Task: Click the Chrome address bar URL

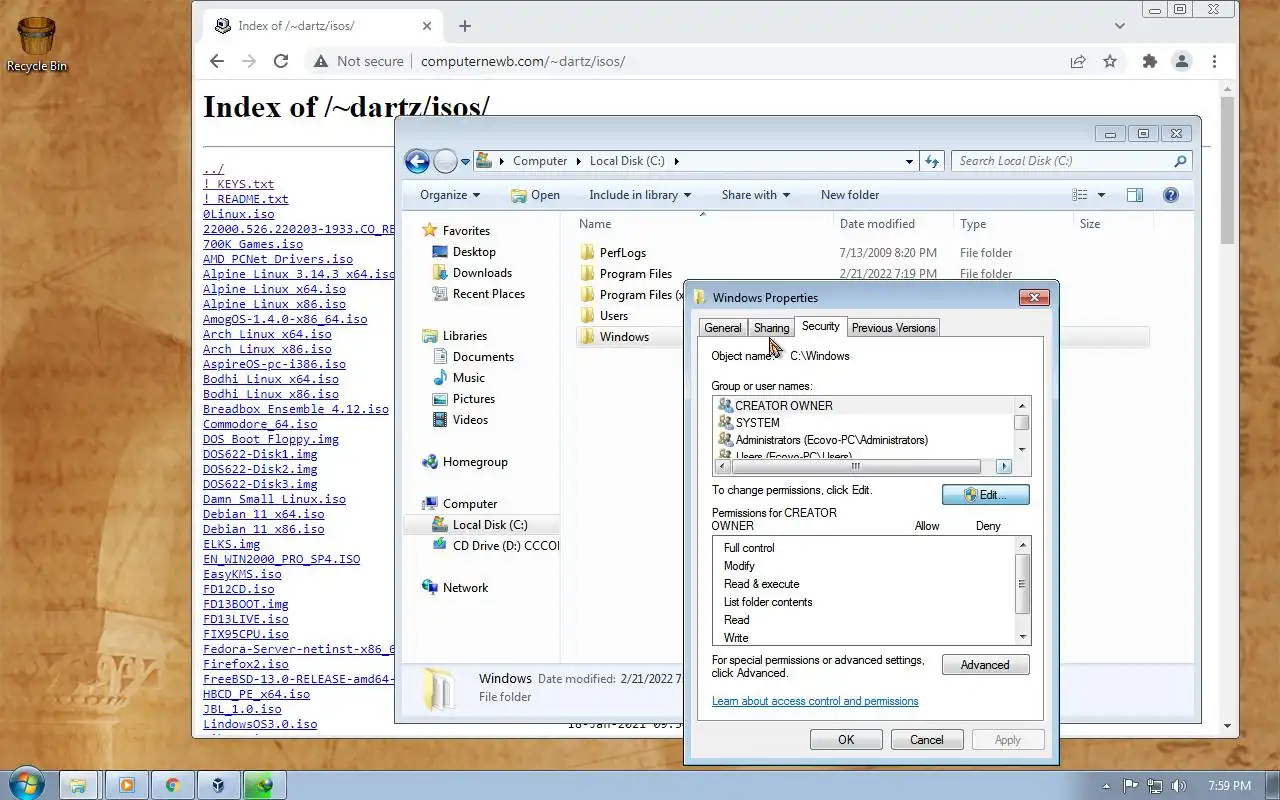Action: click(523, 61)
